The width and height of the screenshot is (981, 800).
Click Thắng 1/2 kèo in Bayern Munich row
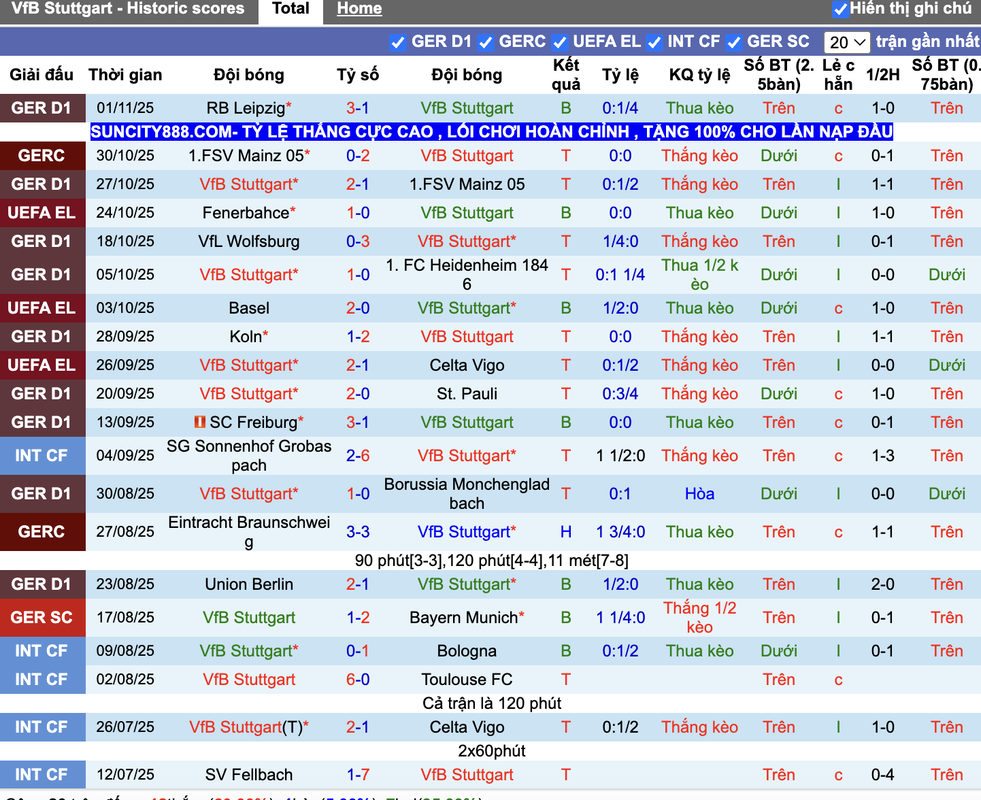click(x=699, y=618)
